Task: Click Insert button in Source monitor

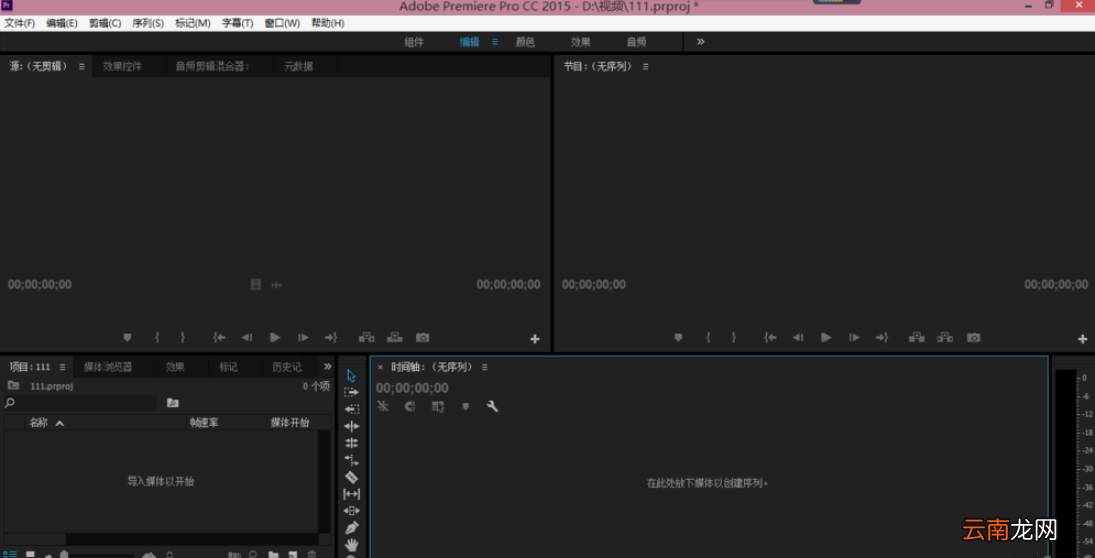Action: coord(367,337)
